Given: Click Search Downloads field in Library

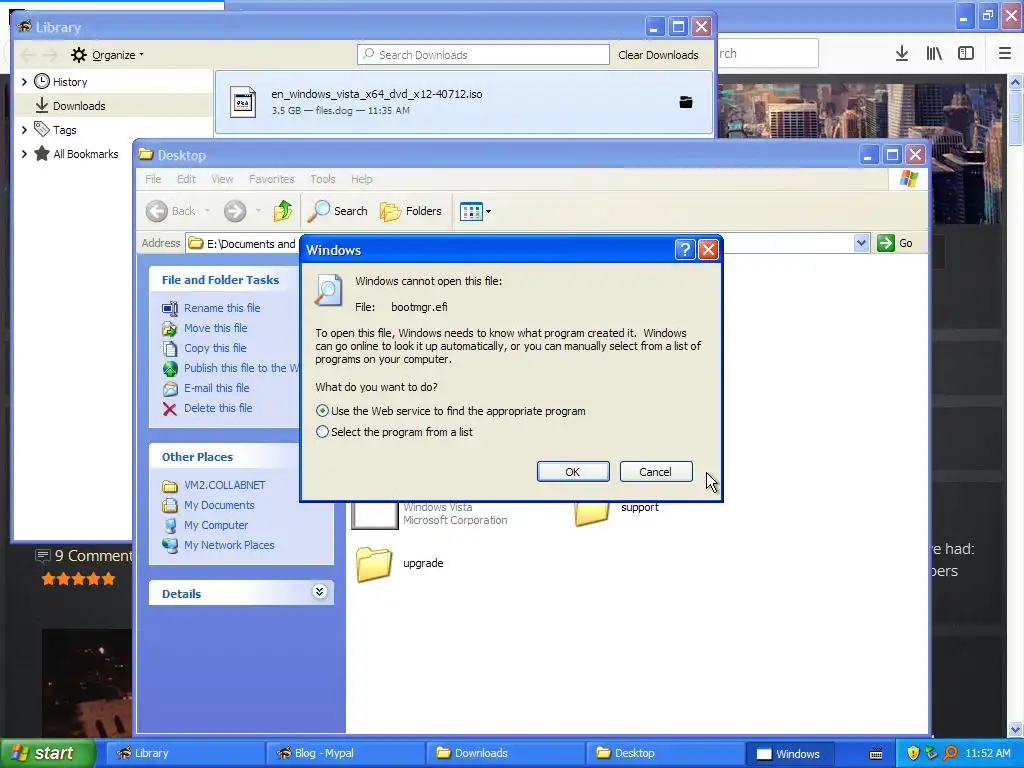Looking at the screenshot, I should point(483,55).
